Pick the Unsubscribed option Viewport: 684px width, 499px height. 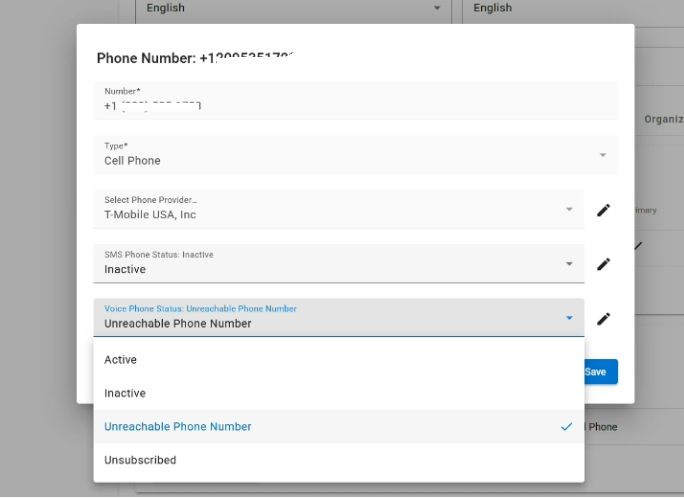tap(140, 461)
